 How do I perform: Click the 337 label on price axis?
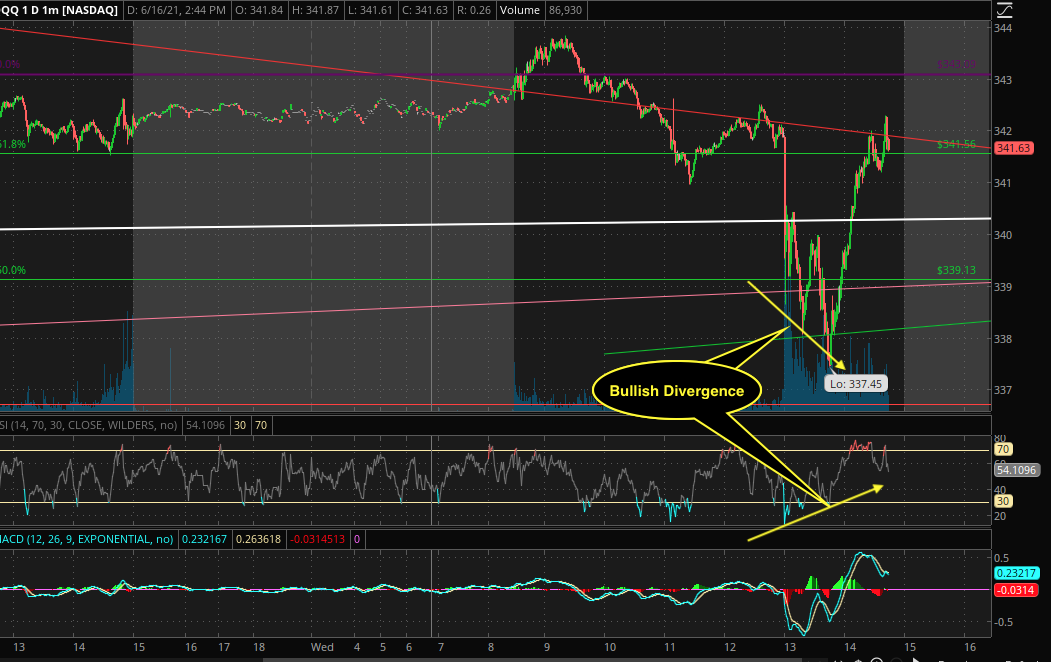(x=1003, y=389)
